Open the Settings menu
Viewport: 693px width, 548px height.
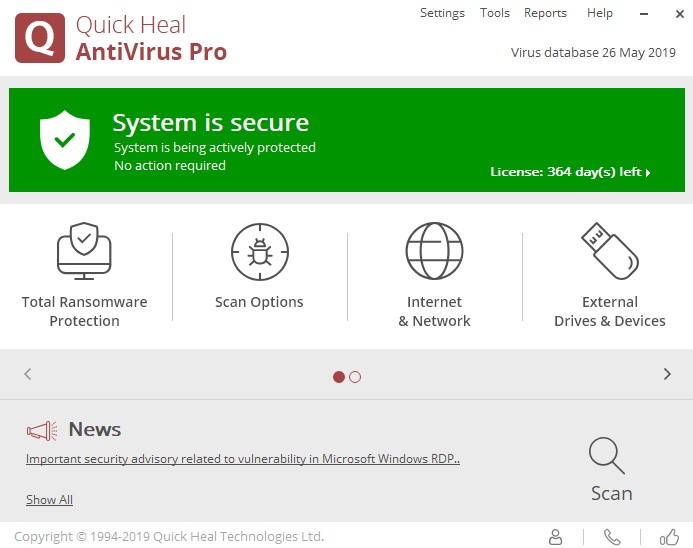pyautogui.click(x=442, y=13)
